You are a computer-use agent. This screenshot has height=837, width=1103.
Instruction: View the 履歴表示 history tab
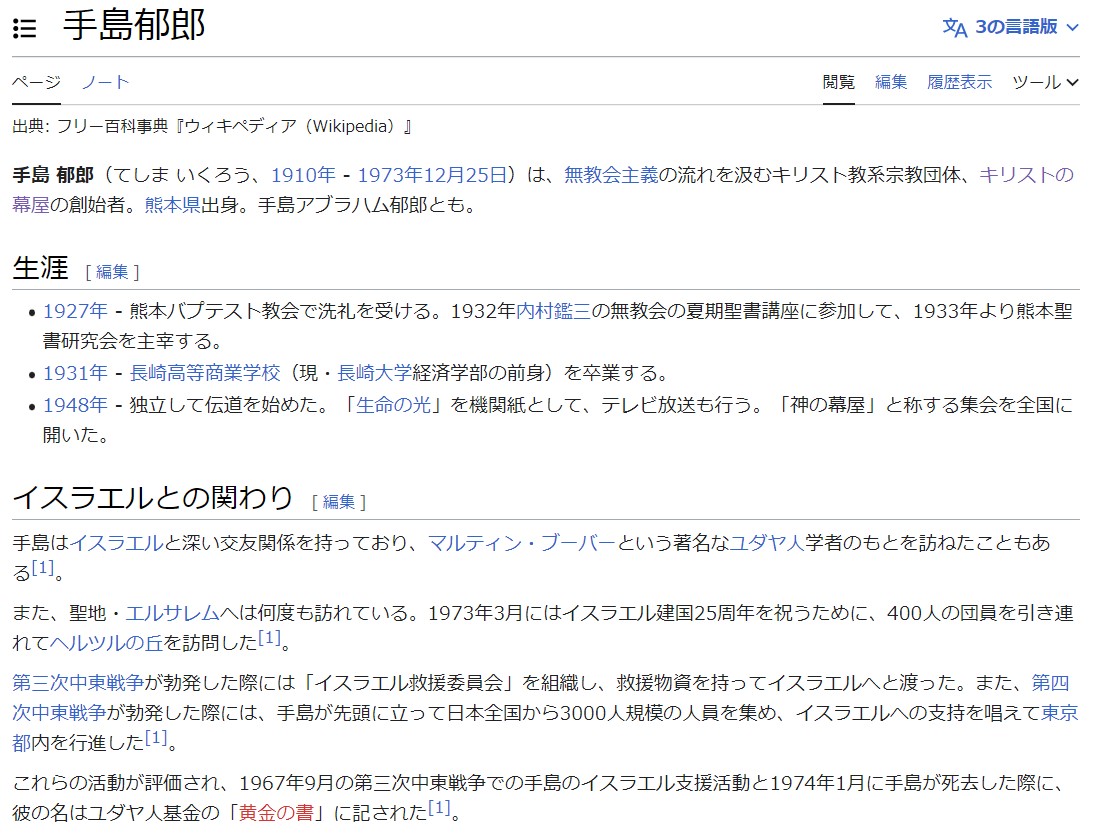[x=959, y=82]
